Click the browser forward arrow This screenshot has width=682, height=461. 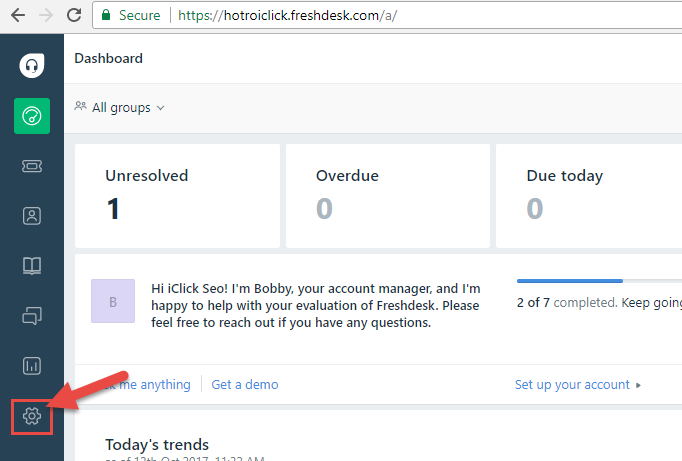pyautogui.click(x=46, y=15)
